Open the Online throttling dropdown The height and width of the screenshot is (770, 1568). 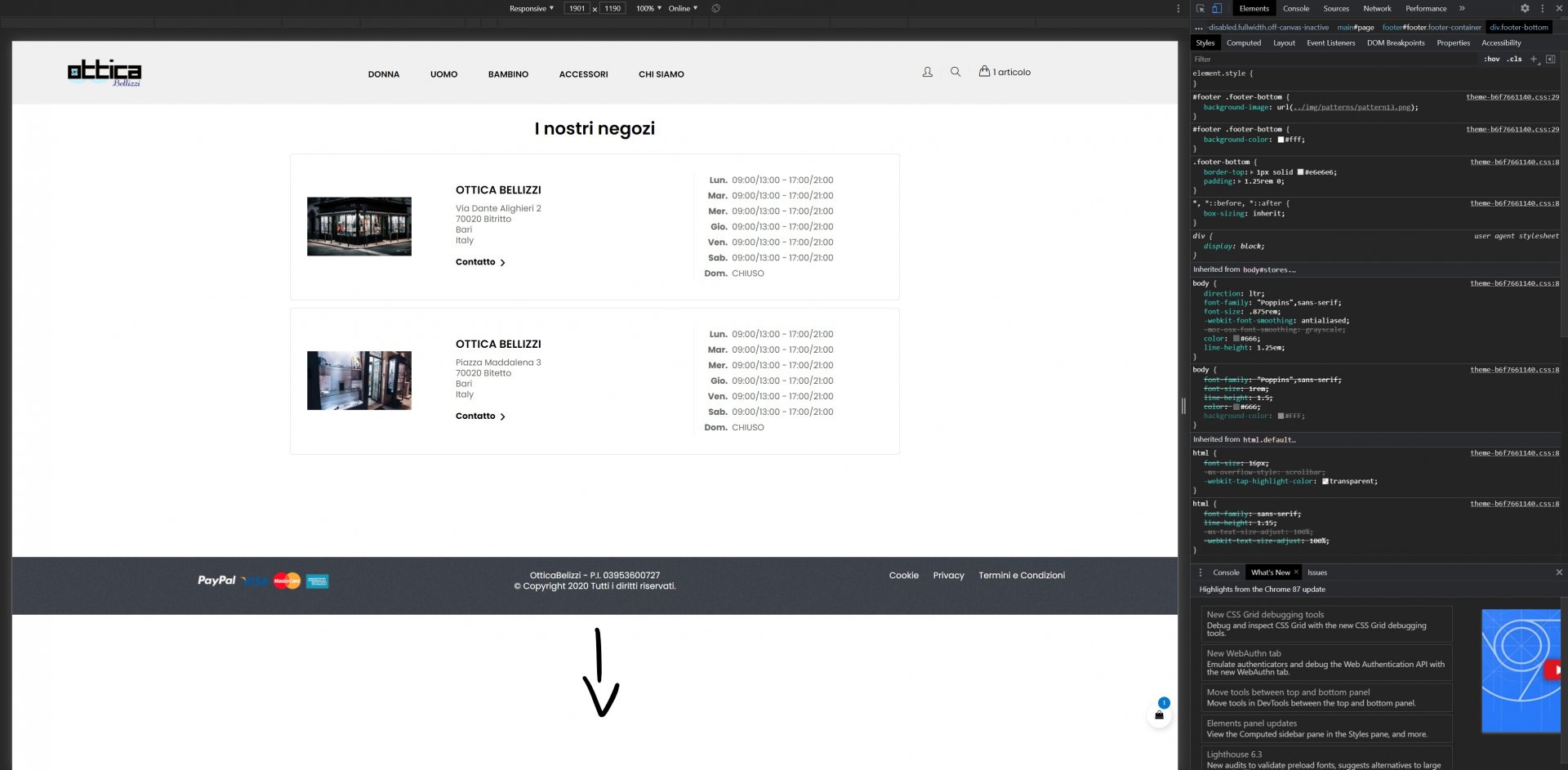(x=684, y=8)
